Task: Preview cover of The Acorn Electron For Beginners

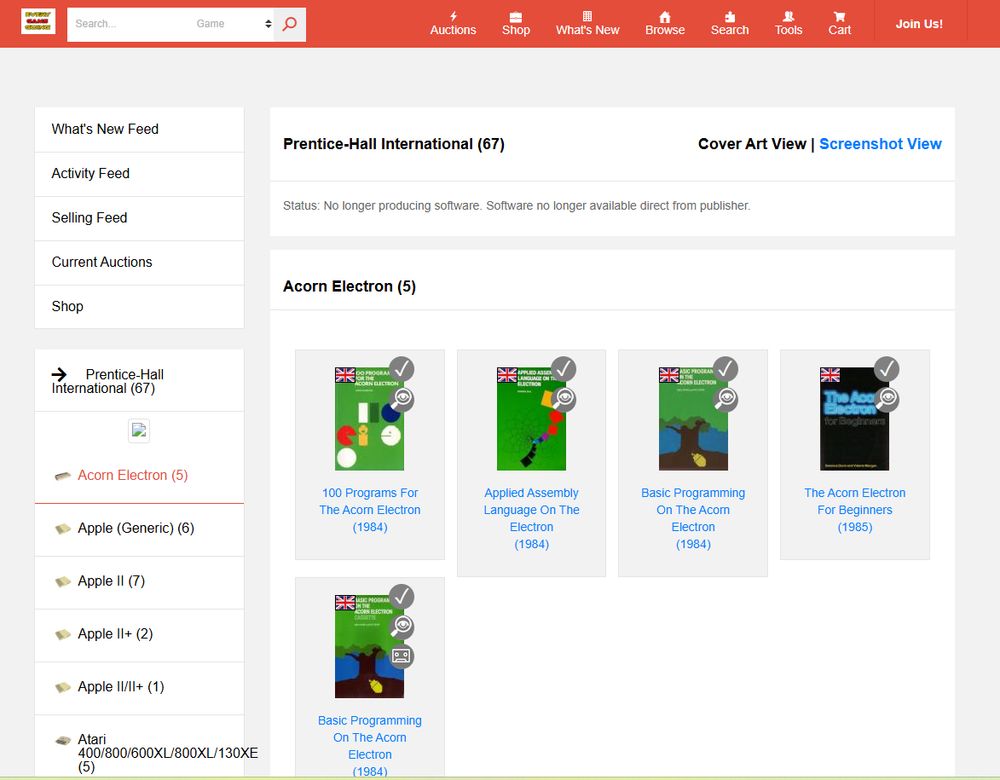Action: (x=887, y=399)
